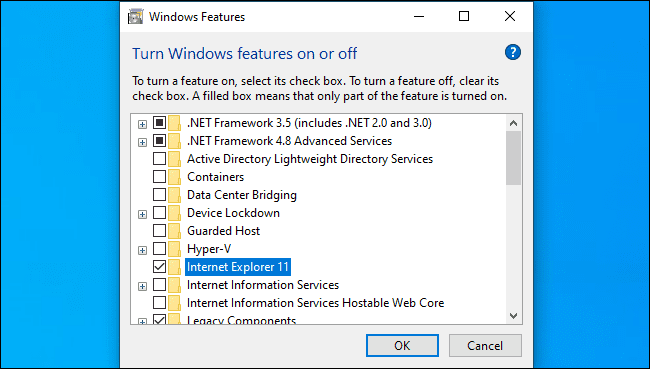Image resolution: width=650 pixels, height=369 pixels.
Task: Select Internet Information Services Hostable Web Core
Action: click(x=315, y=303)
